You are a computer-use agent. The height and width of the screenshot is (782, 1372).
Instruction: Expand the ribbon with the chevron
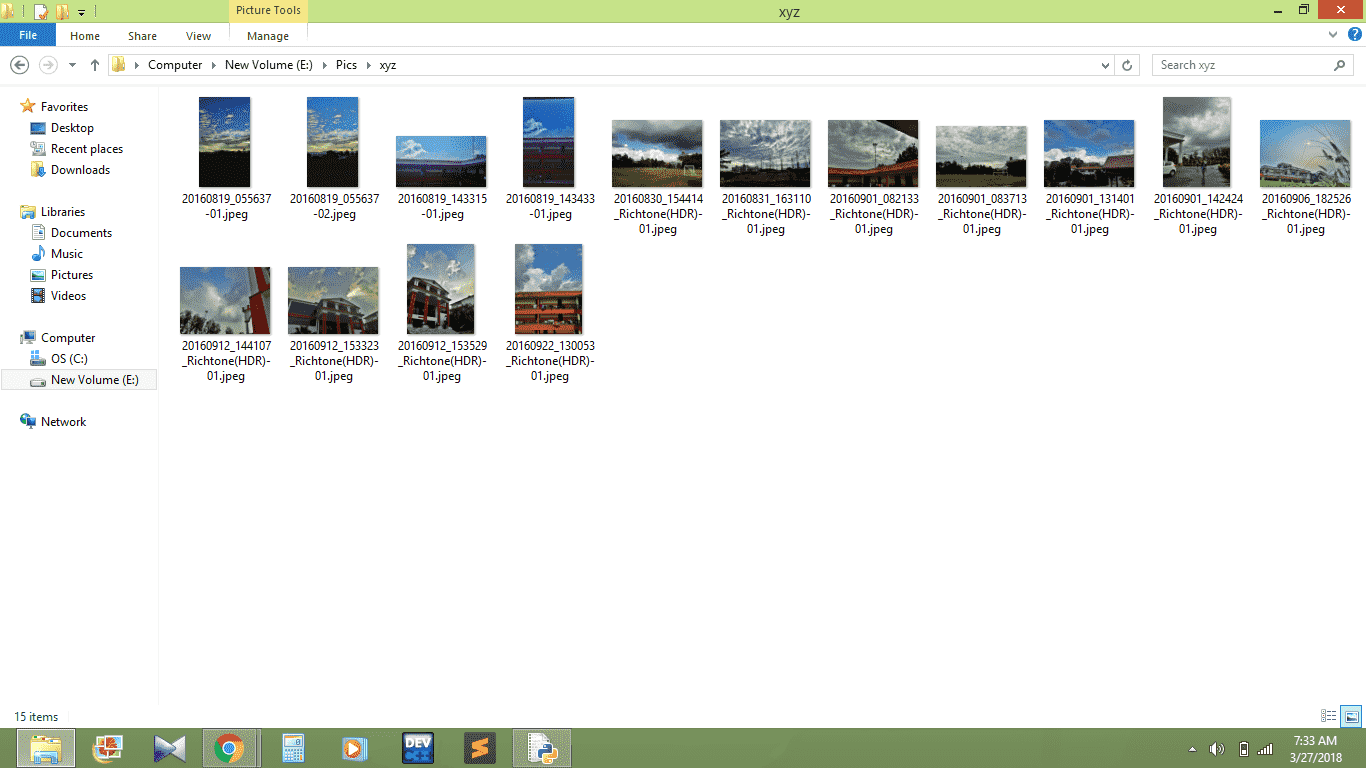click(x=1333, y=35)
